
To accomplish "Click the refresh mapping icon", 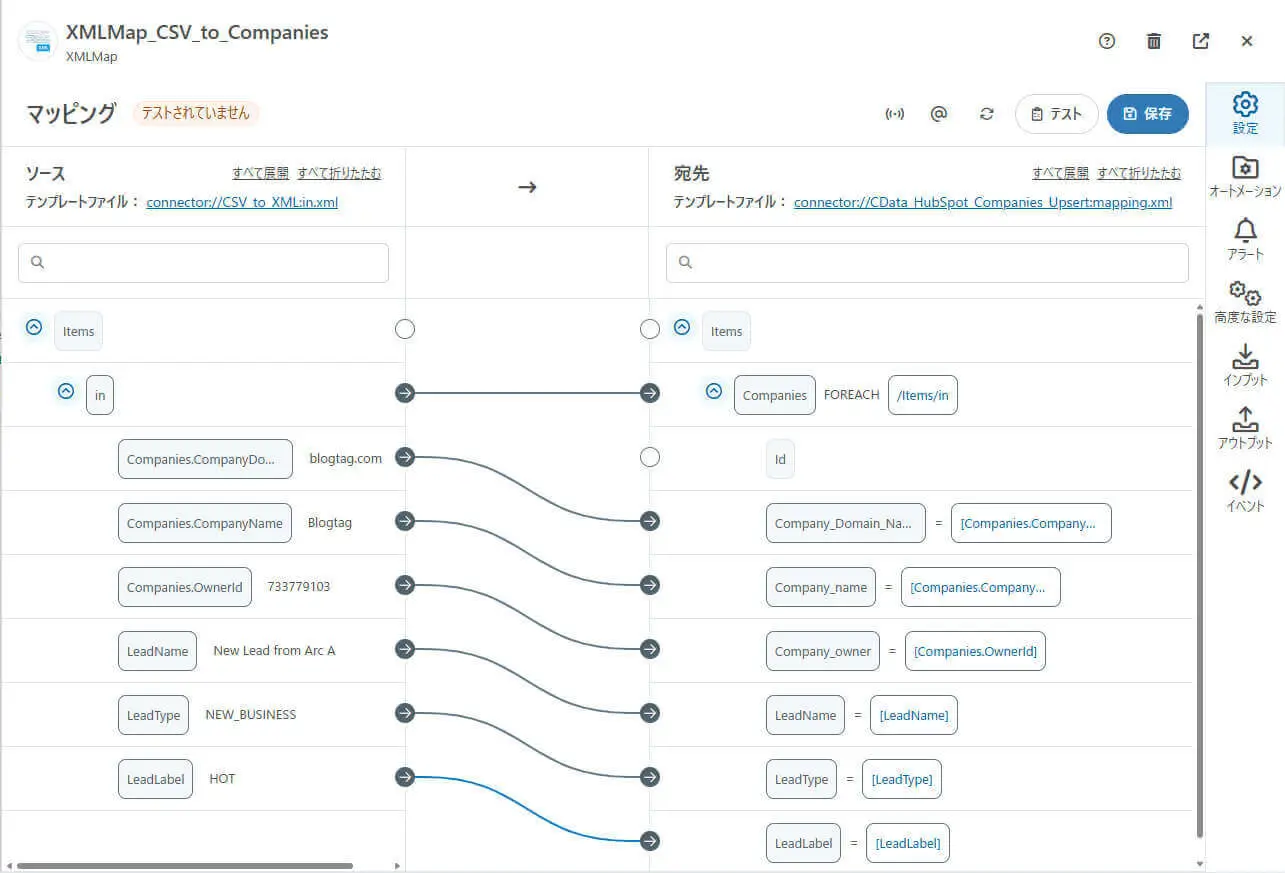I will [x=987, y=114].
